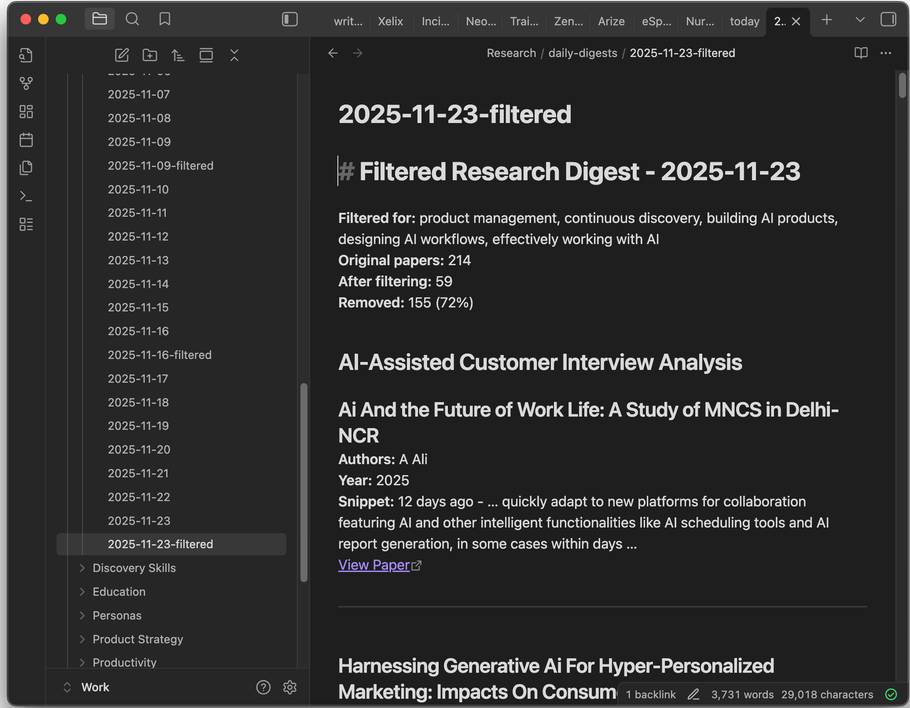The image size is (910, 708).
Task: Open the terminal icon in the left ribbon
Action: 26,196
